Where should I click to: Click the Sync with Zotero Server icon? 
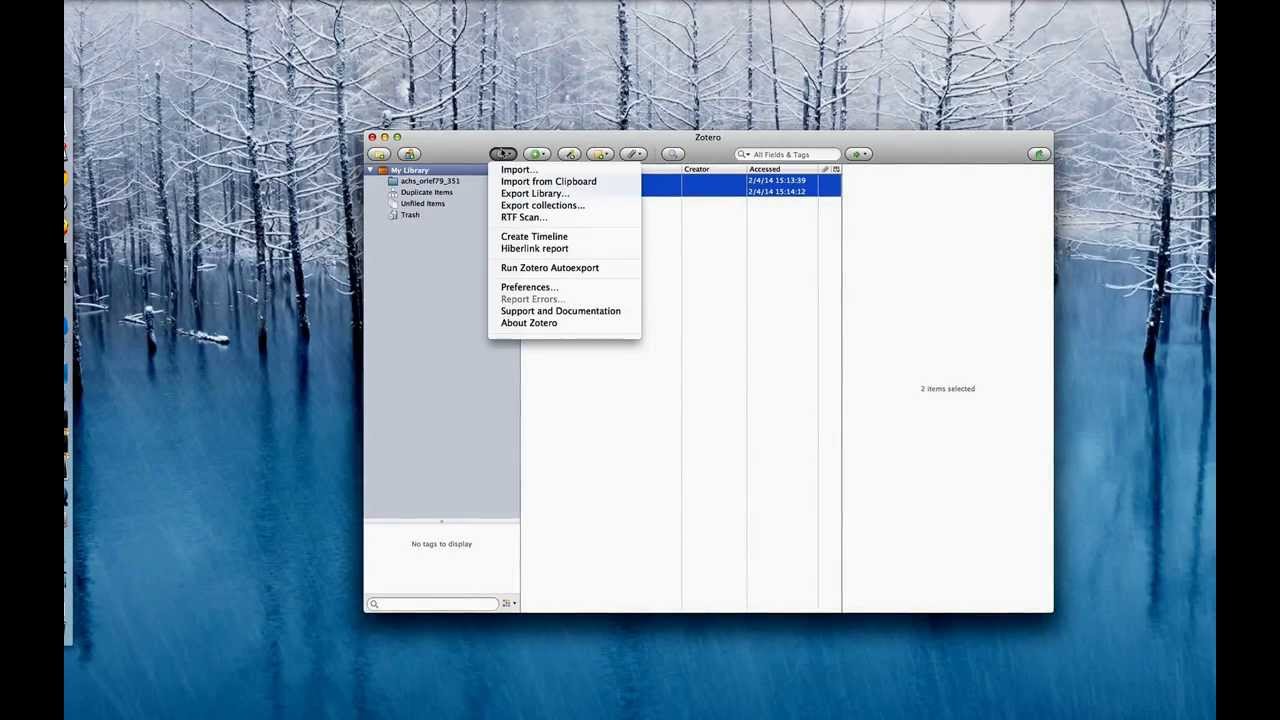[1038, 154]
